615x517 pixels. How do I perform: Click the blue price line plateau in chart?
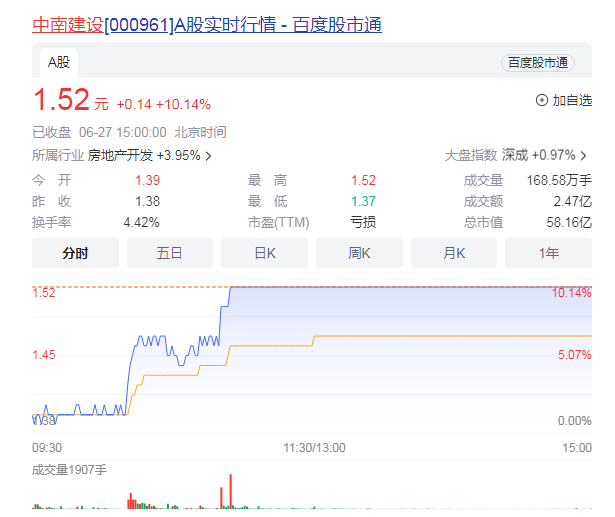(x=400, y=287)
